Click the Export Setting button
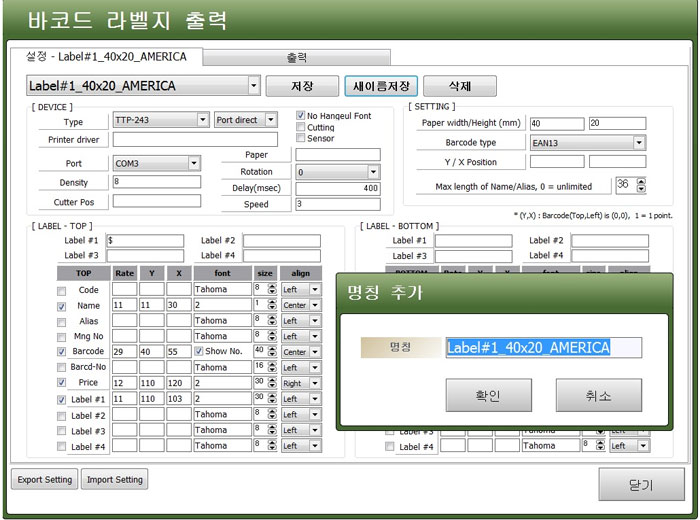 (45, 479)
